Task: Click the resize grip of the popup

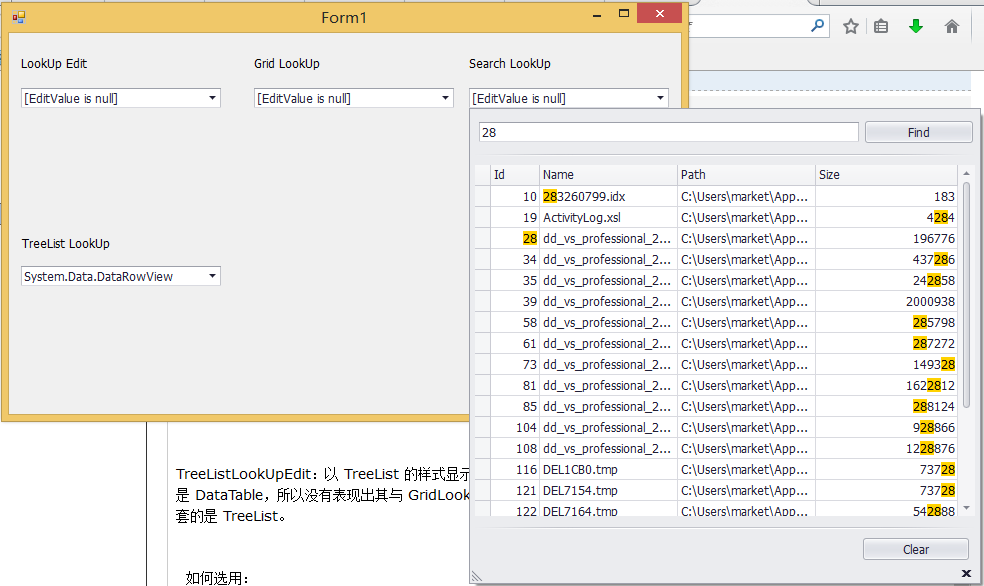Action: pos(476,575)
